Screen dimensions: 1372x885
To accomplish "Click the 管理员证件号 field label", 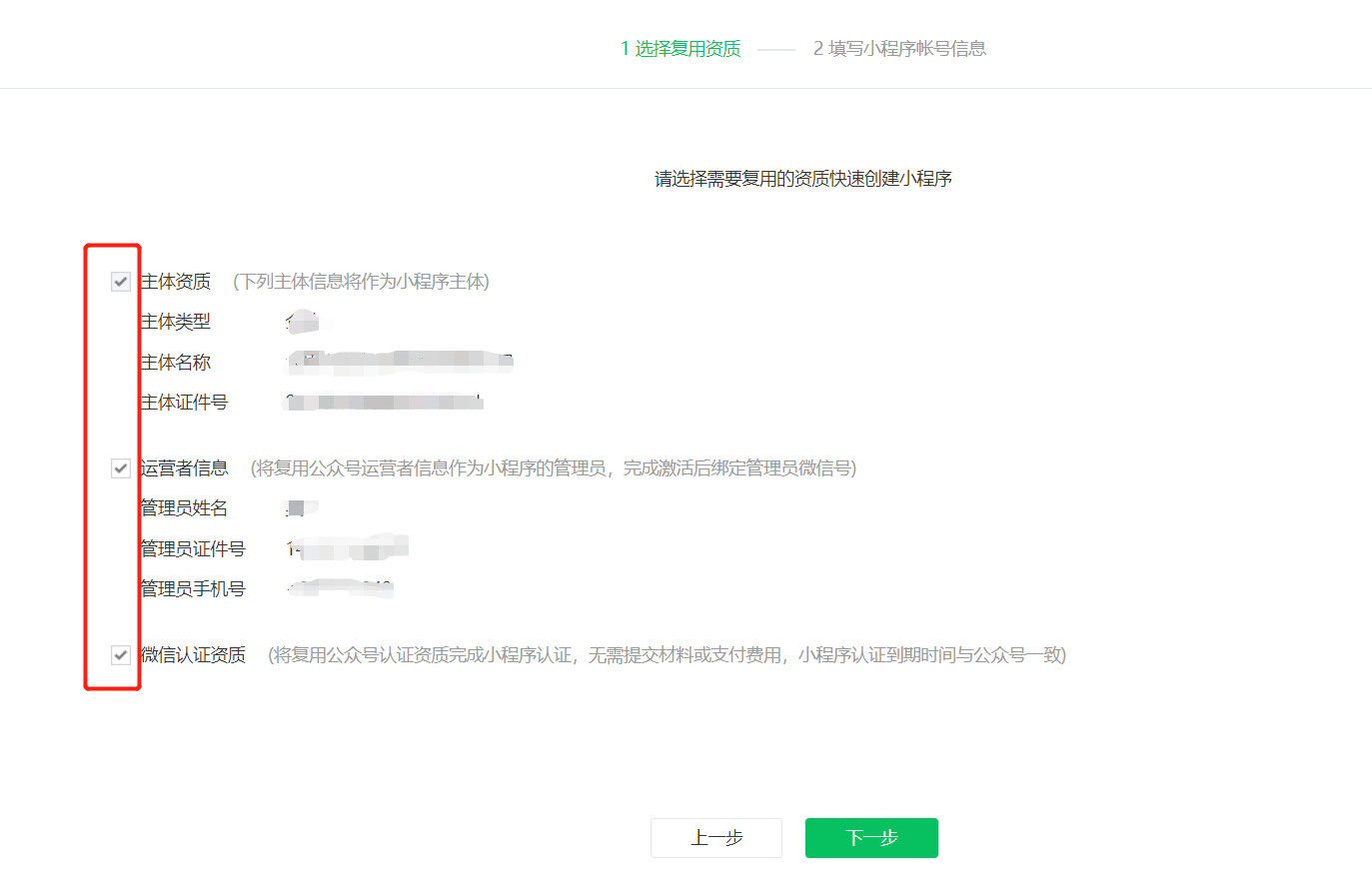I will point(193,549).
